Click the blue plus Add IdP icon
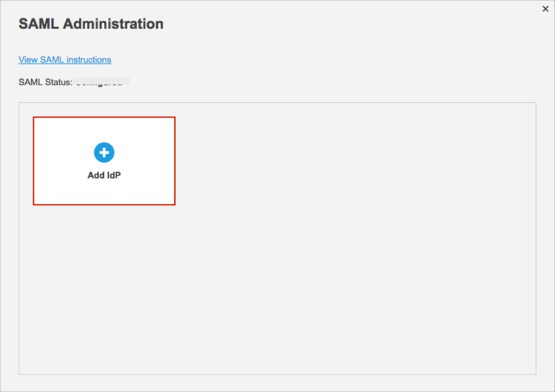555x392 pixels. (104, 153)
